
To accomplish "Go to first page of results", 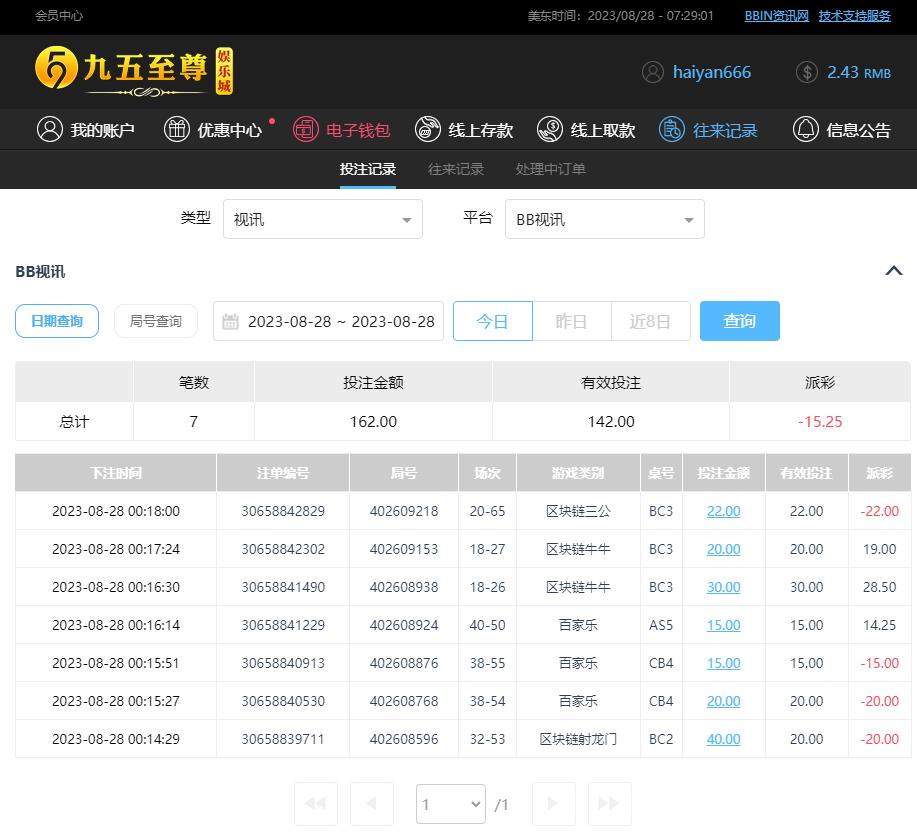I will pyautogui.click(x=316, y=803).
